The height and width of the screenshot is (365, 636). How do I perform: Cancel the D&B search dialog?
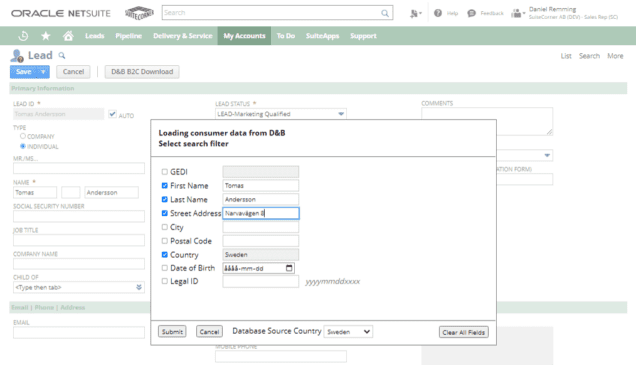coord(209,331)
